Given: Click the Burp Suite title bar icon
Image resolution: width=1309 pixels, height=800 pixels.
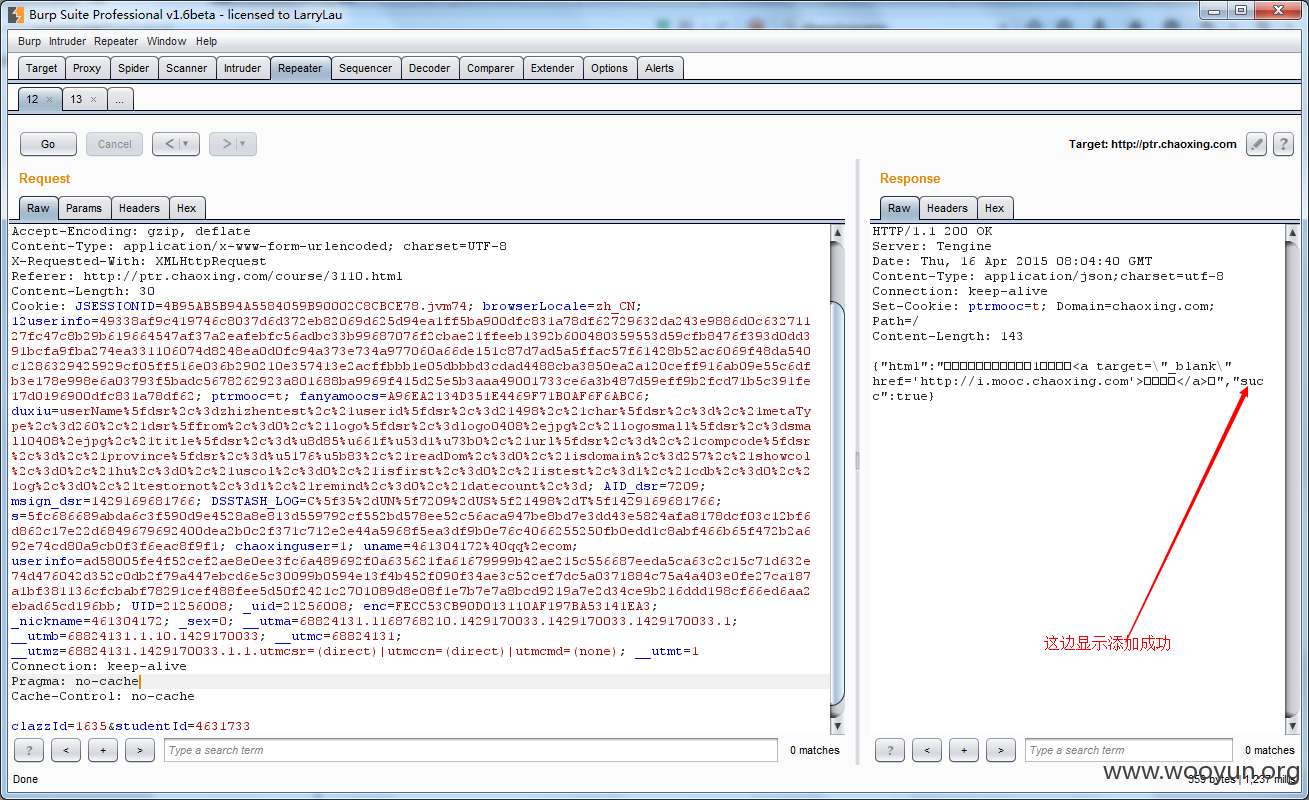Looking at the screenshot, I should [17, 14].
